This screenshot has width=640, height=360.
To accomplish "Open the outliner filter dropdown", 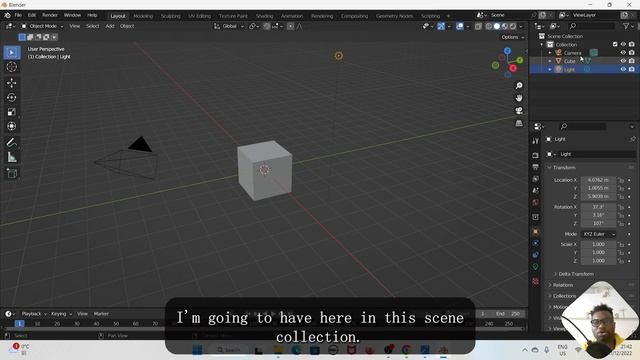I will [628, 26].
